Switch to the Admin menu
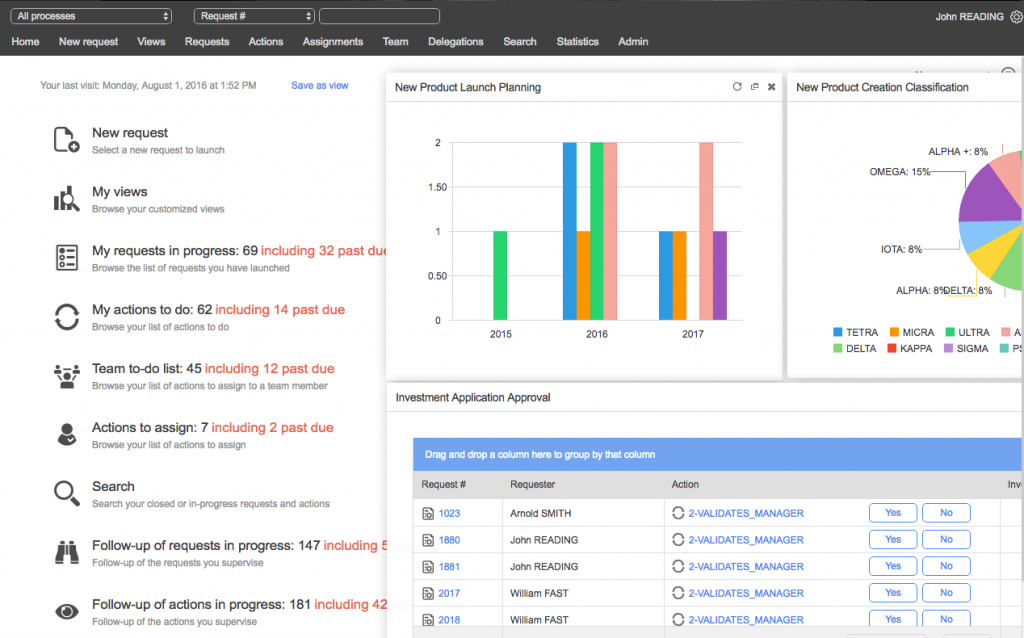Screen dimensions: 1024x638 click(632, 42)
